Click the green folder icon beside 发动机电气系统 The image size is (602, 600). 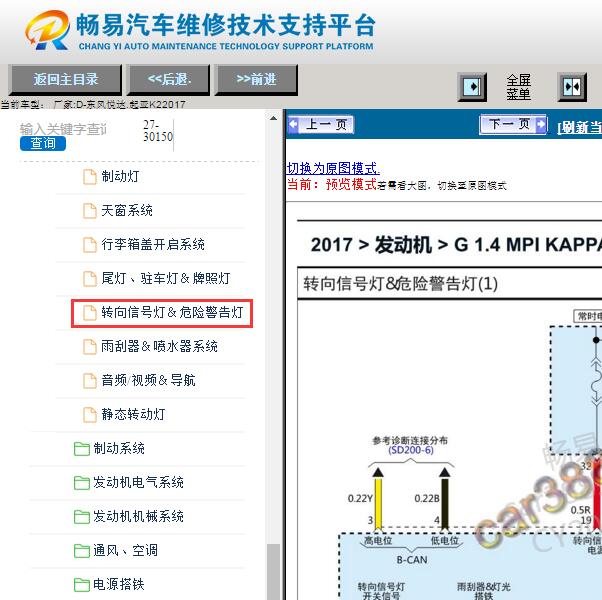coord(82,483)
